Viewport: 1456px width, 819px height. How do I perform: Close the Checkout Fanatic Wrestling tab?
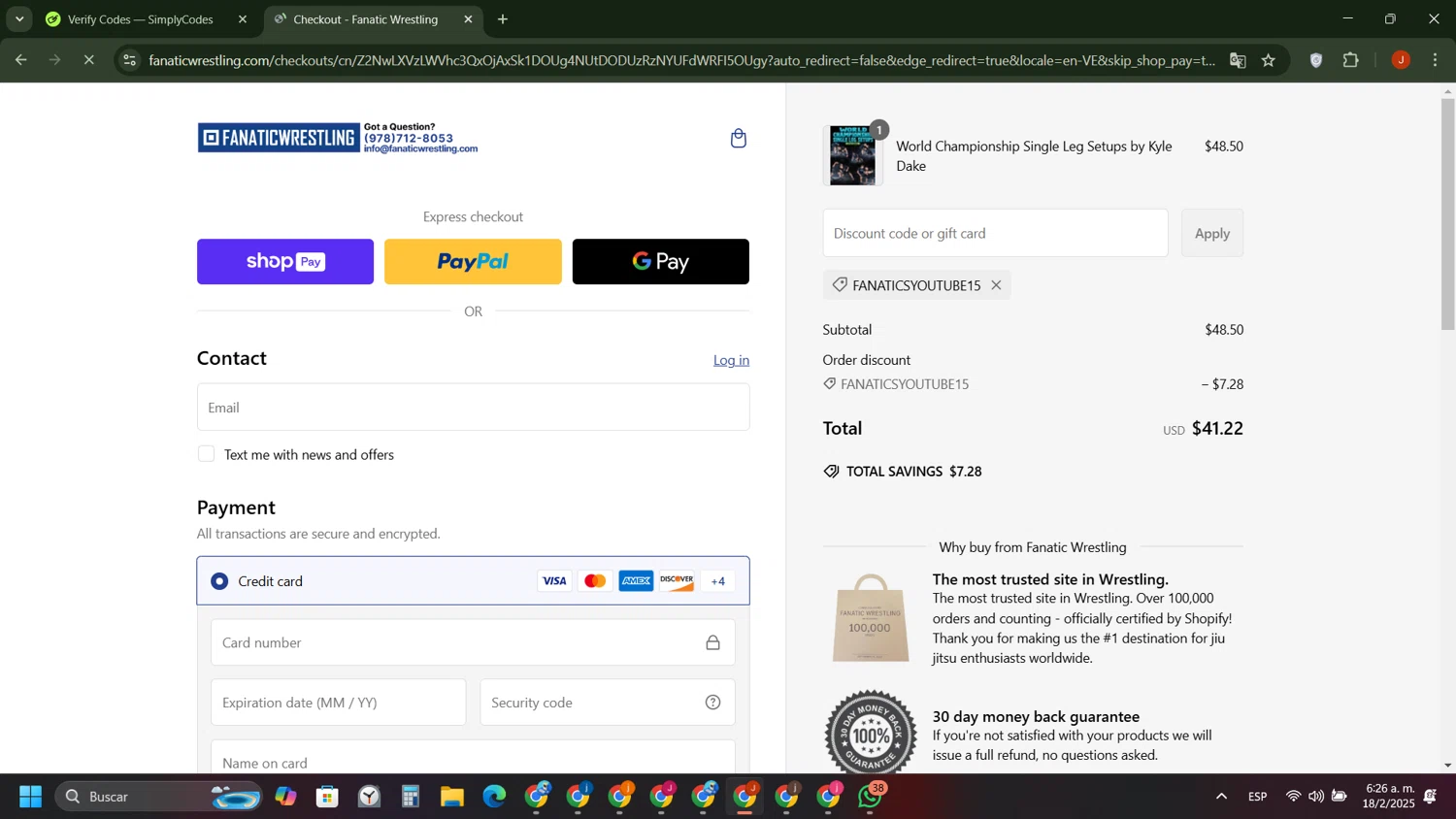tap(468, 19)
